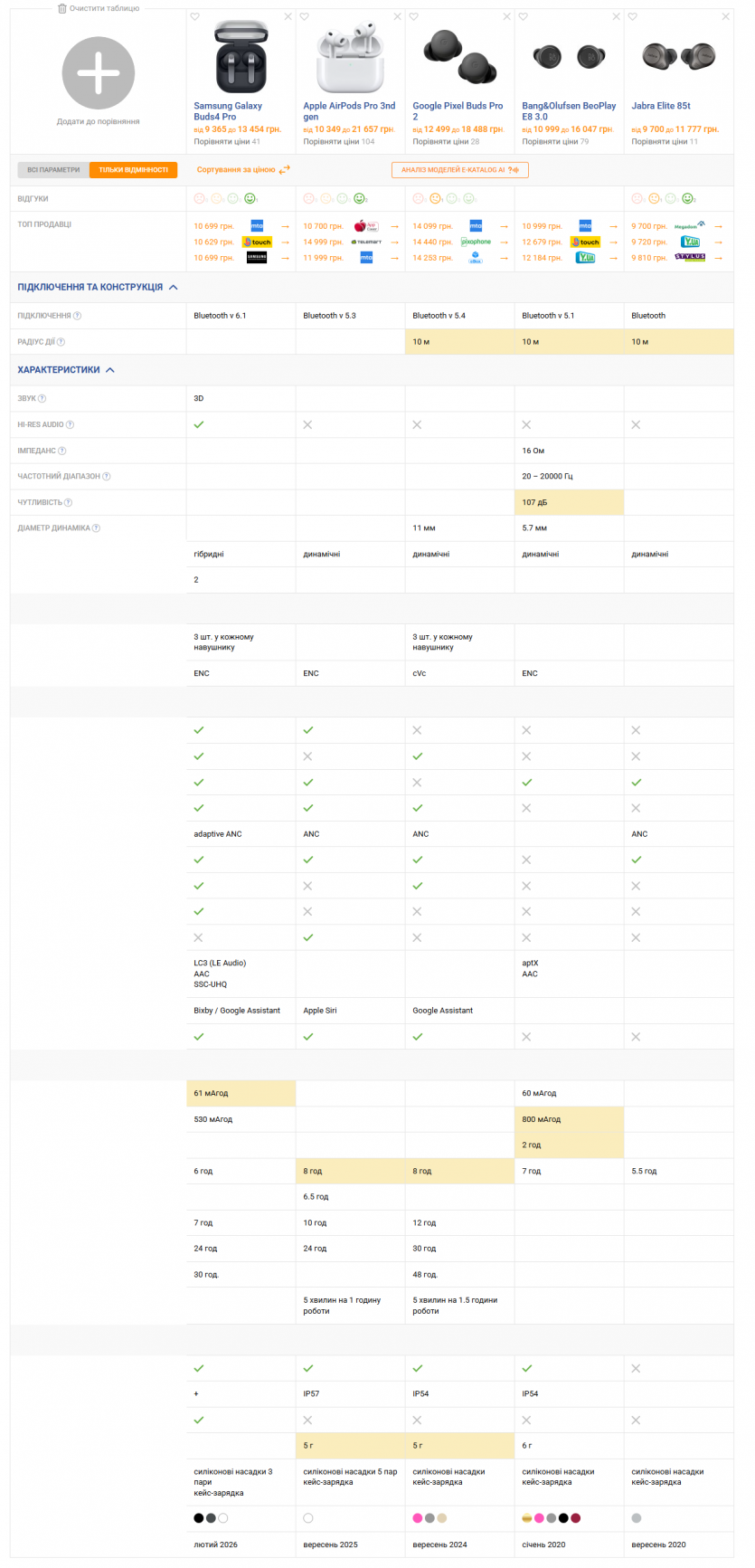
Task: Open help icon for Імпеданс
Action: (62, 451)
